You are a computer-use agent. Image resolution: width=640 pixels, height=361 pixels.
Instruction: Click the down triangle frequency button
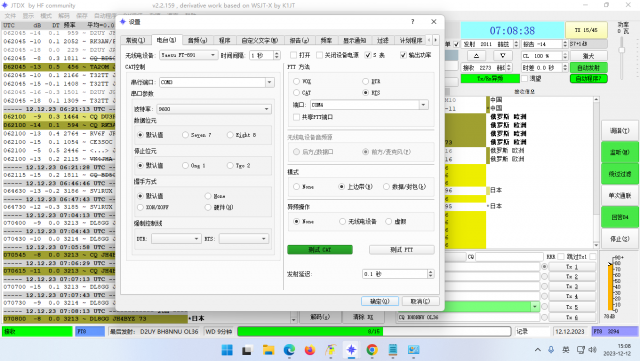502,56
